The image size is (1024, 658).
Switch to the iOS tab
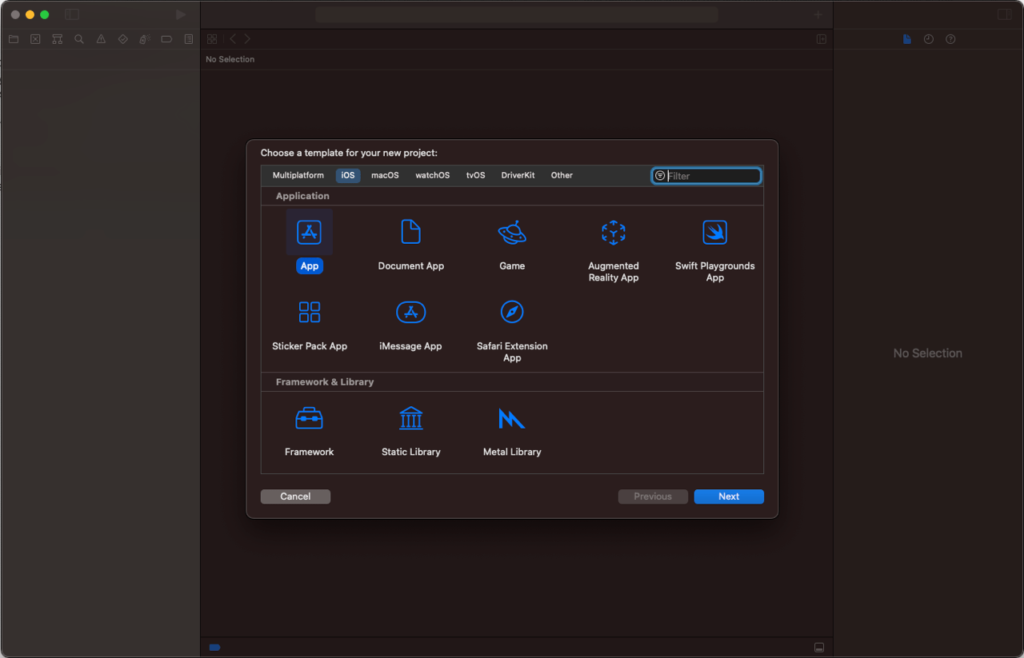[348, 176]
